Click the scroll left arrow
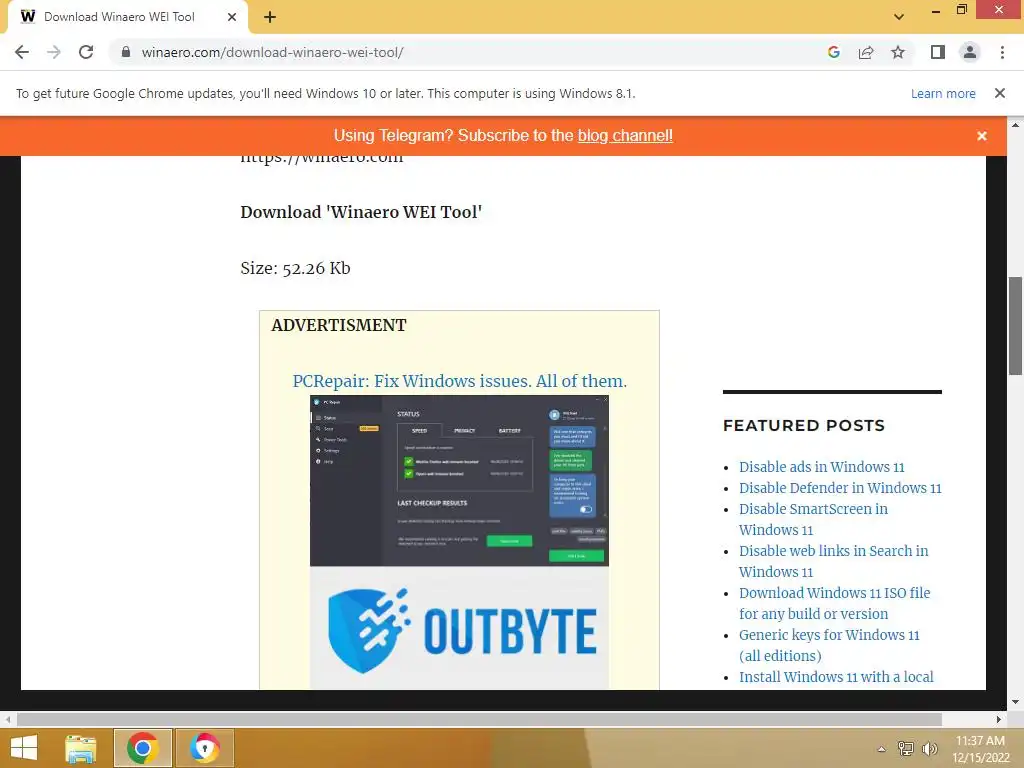The height and width of the screenshot is (768, 1024). 8,720
